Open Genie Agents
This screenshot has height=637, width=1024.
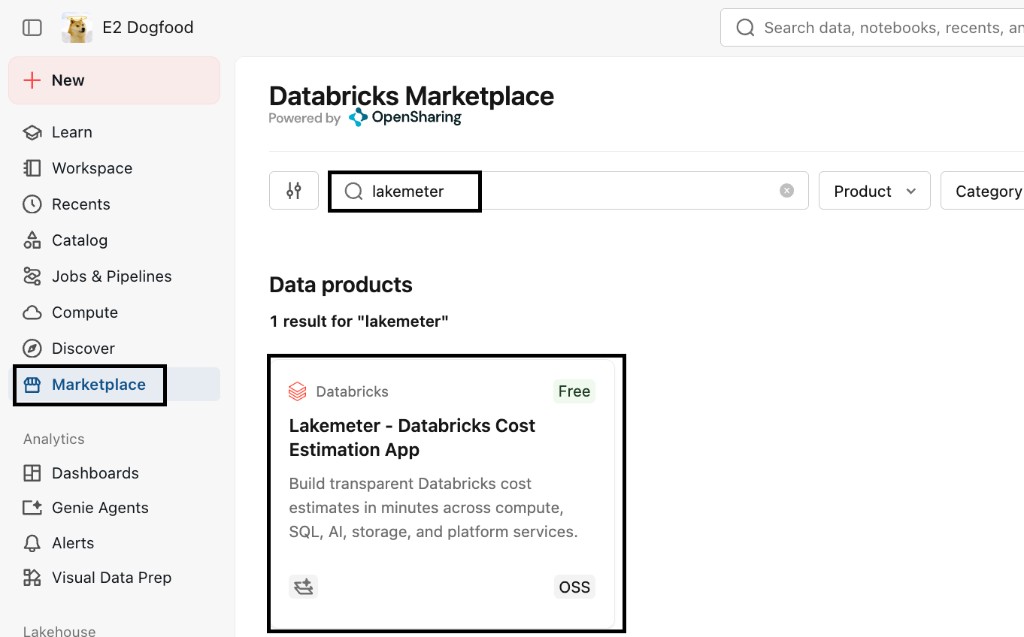pos(114,508)
